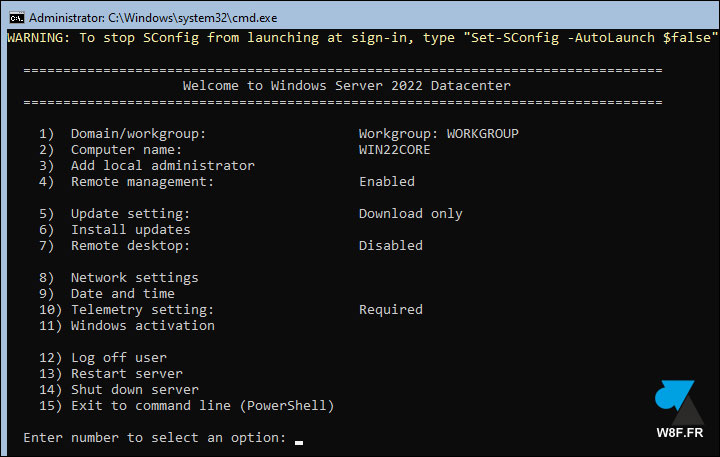
Task: Click 'Update setting:' option 5 label
Action: coord(130,214)
